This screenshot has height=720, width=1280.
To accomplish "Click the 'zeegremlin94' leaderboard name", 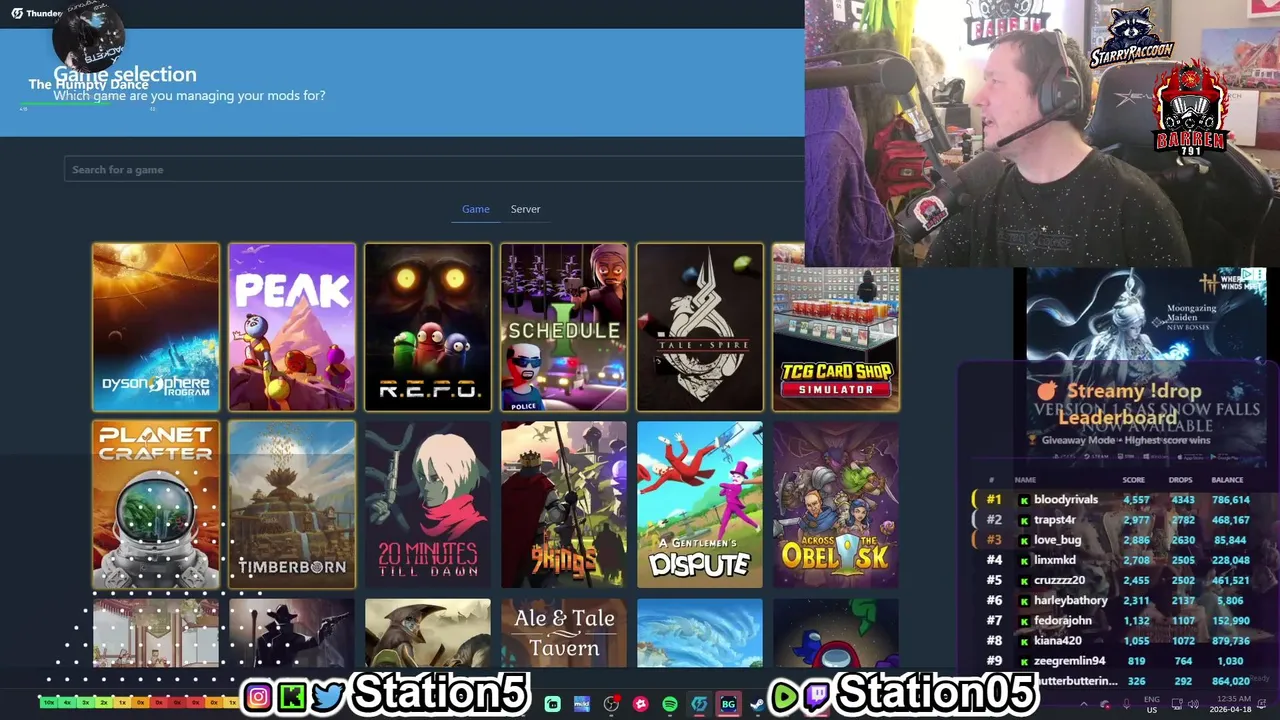I will (1069, 660).
